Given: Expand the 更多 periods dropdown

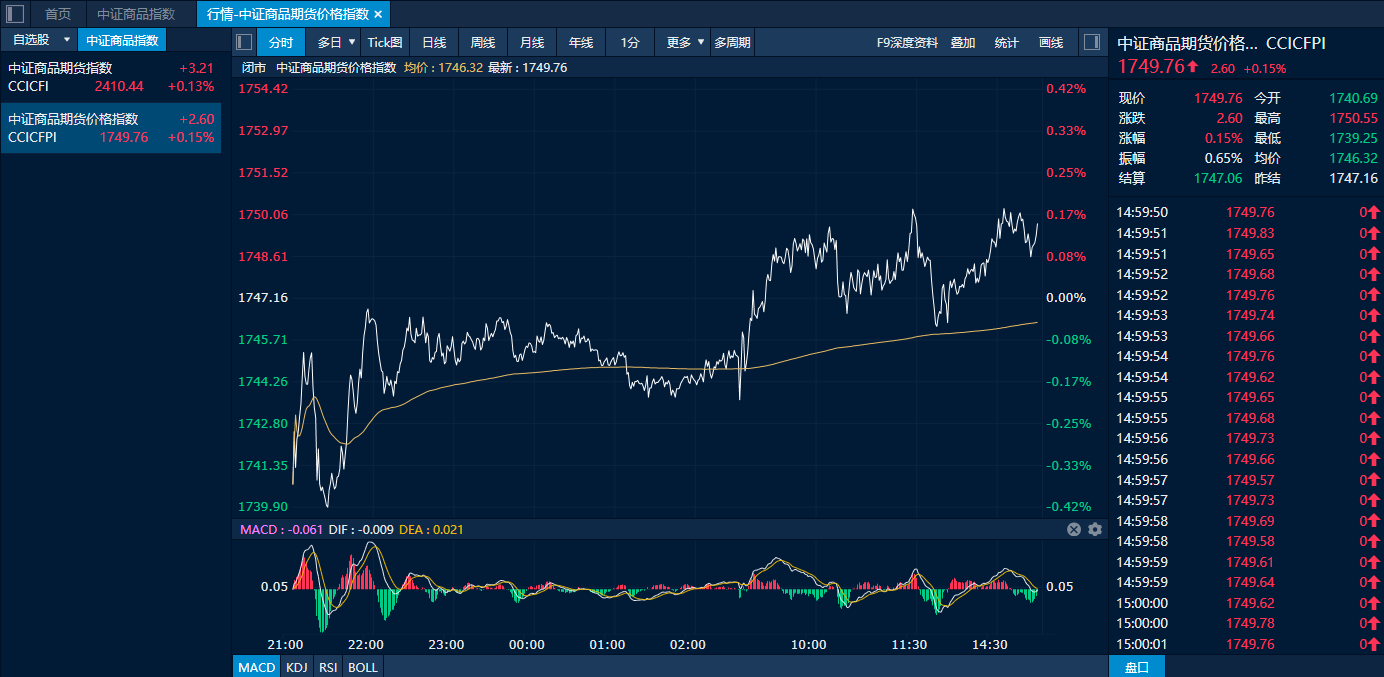Looking at the screenshot, I should pyautogui.click(x=701, y=42).
